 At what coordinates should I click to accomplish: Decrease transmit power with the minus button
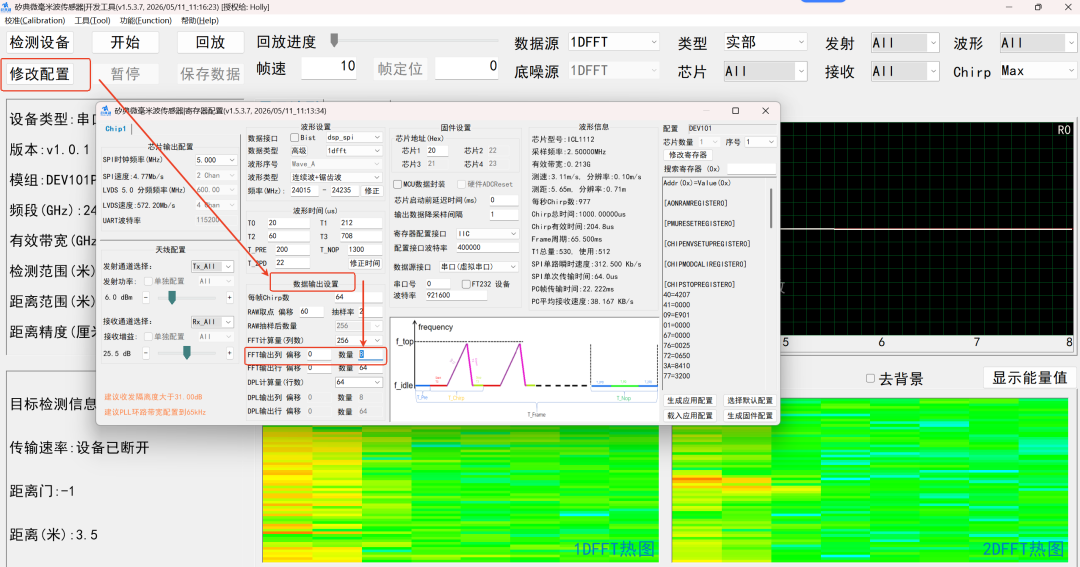click(x=146, y=298)
